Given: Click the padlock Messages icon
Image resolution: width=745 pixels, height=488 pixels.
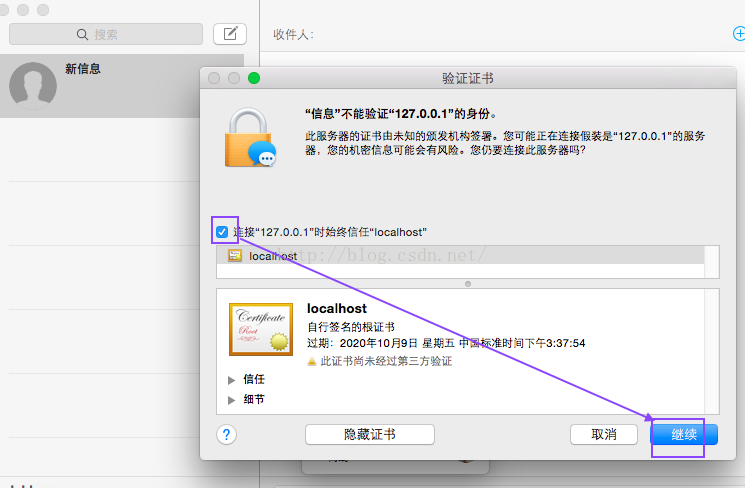Looking at the screenshot, I should tap(250, 137).
